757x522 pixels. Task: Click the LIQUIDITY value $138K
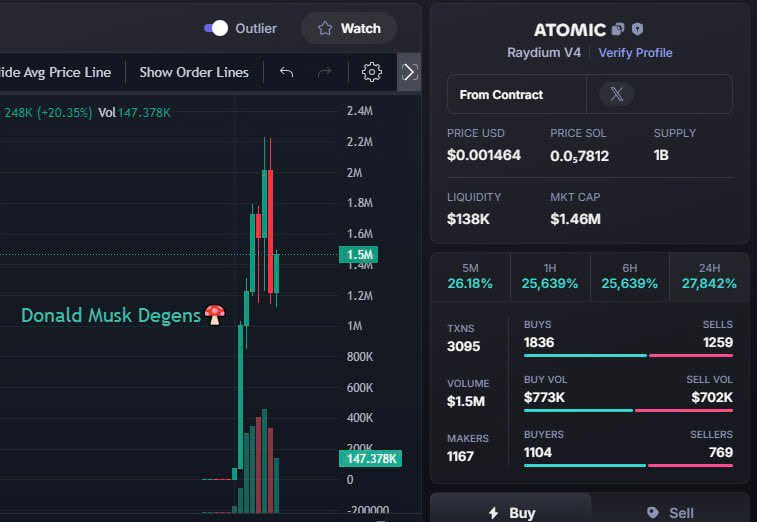click(468, 219)
